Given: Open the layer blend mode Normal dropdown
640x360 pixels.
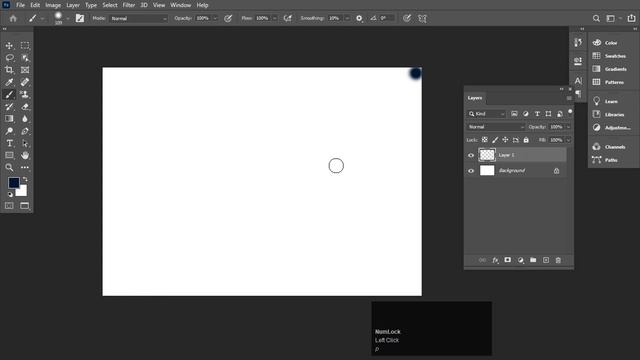Looking at the screenshot, I should [496, 127].
